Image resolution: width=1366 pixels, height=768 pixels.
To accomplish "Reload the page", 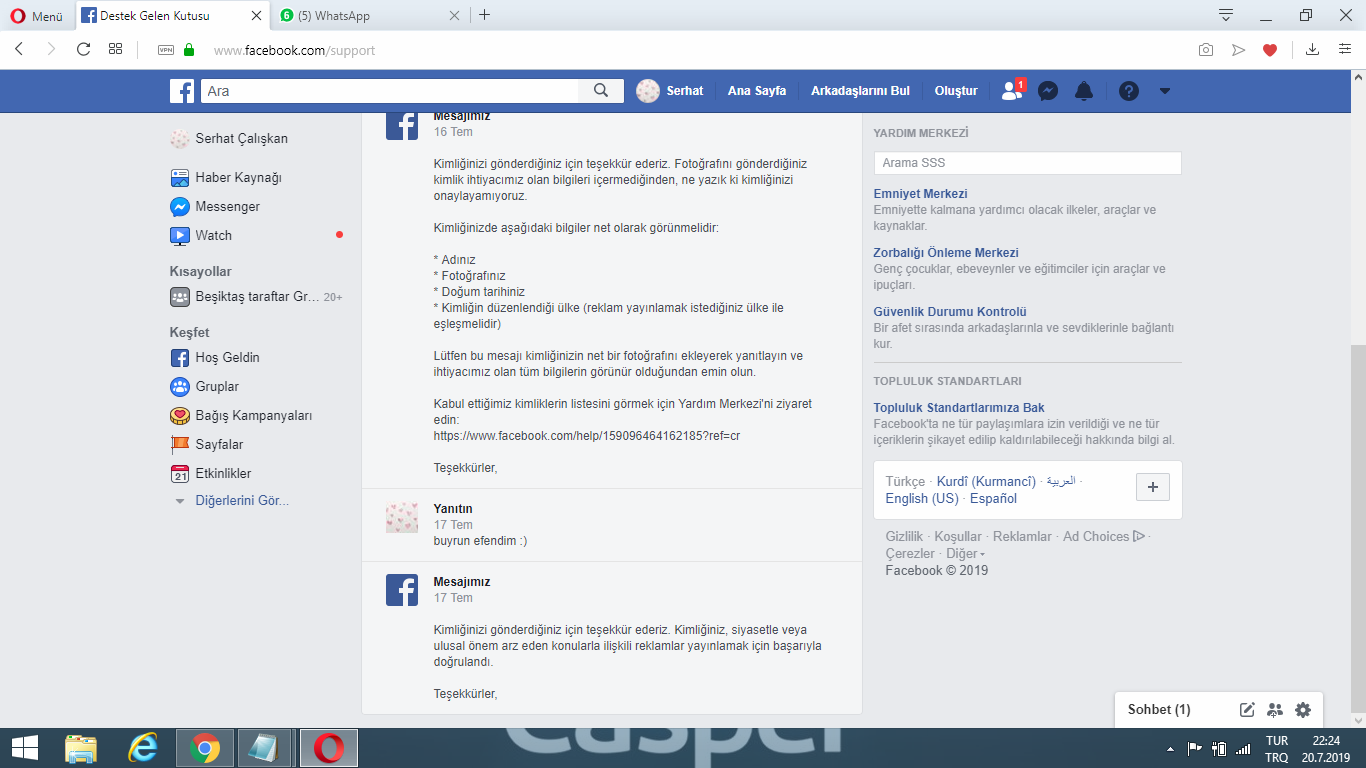I will [84, 50].
